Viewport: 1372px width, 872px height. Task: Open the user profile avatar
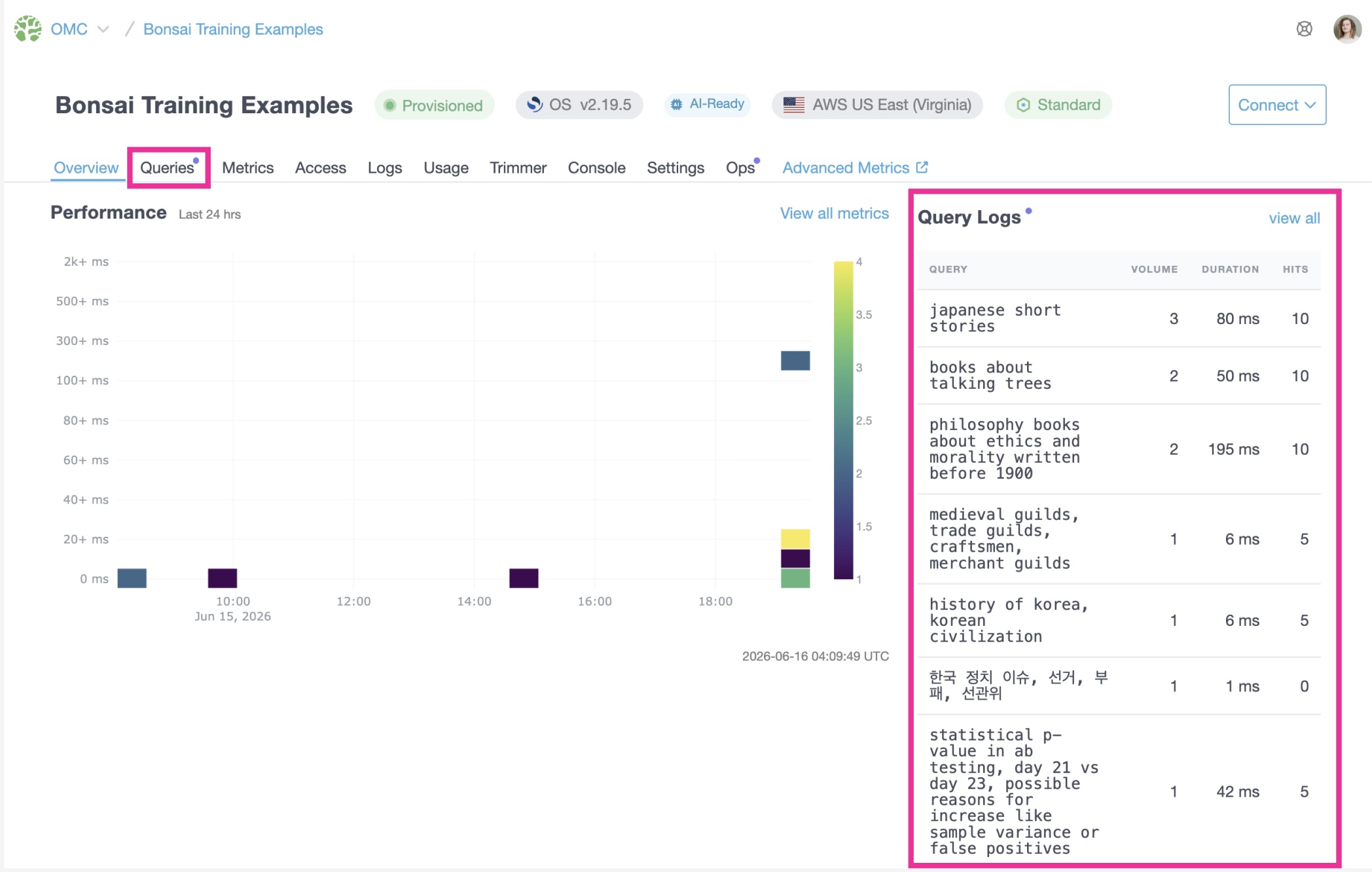[1347, 29]
